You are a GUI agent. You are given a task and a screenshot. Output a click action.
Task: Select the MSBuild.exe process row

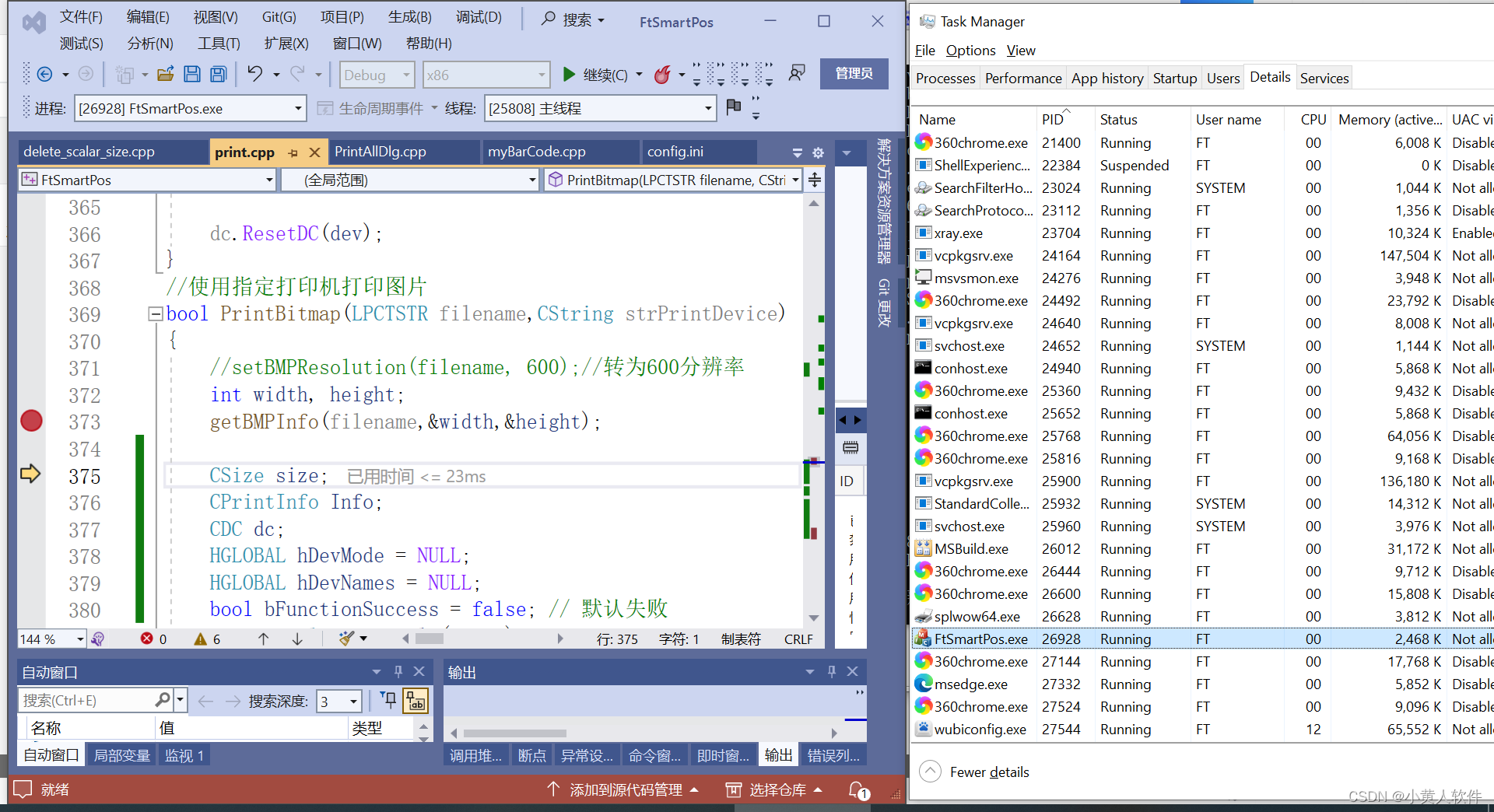click(1202, 549)
